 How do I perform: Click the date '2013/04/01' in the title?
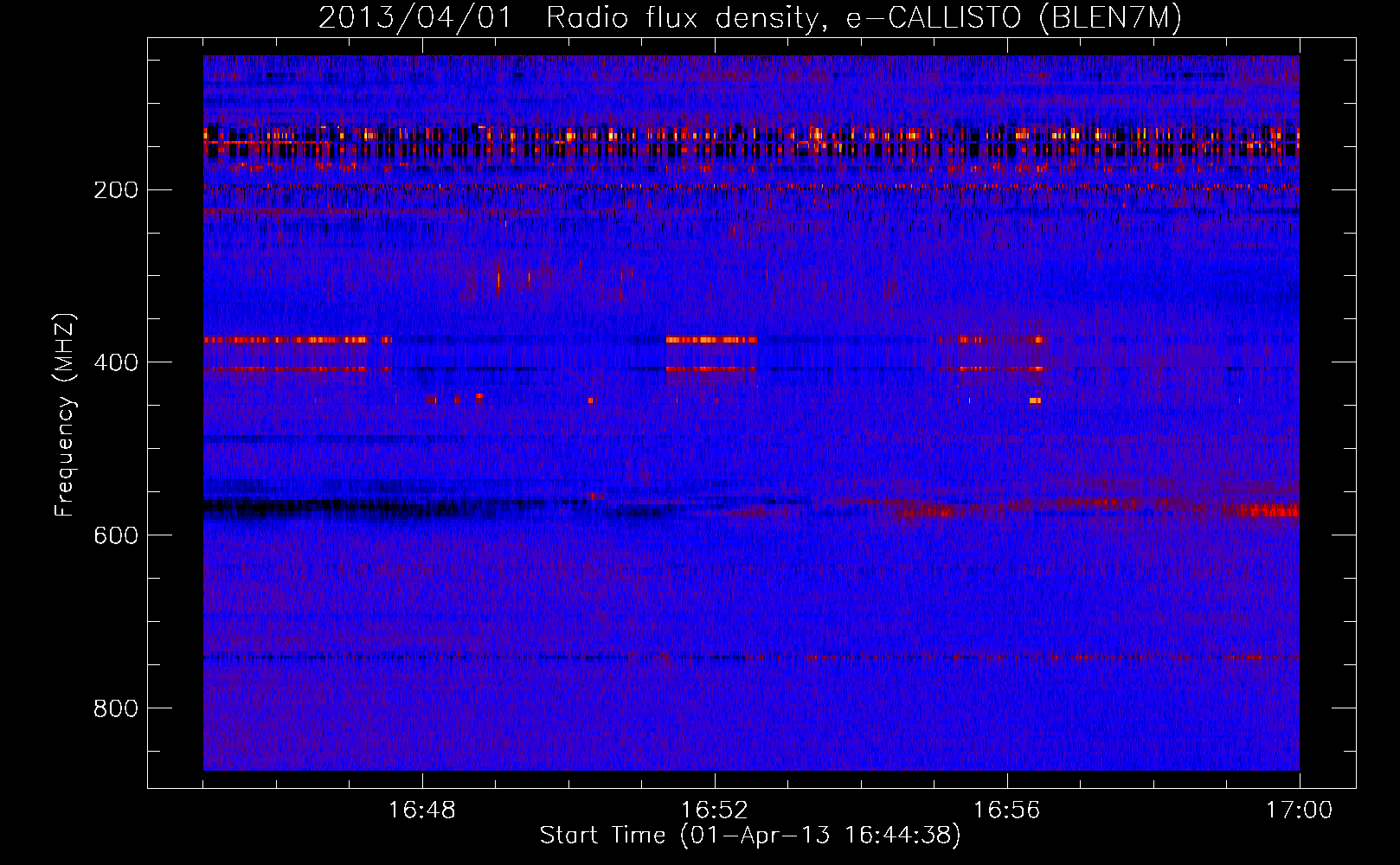tap(416, 18)
